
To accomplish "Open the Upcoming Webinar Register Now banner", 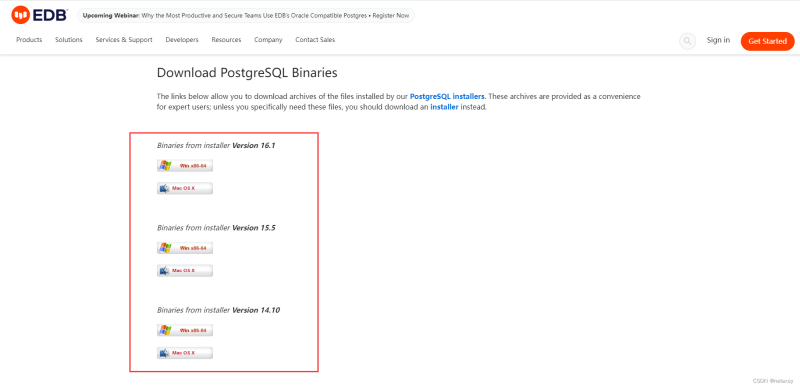I will (x=246, y=16).
